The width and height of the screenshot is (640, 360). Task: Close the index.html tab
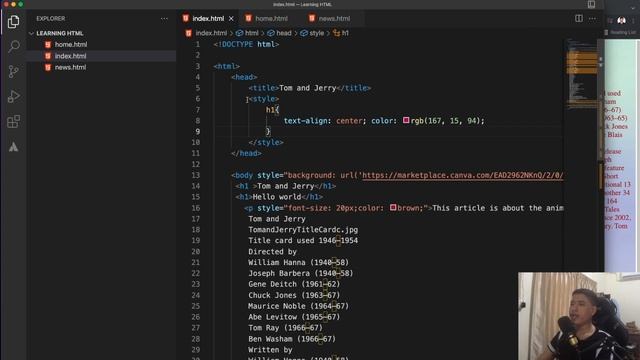(x=231, y=19)
